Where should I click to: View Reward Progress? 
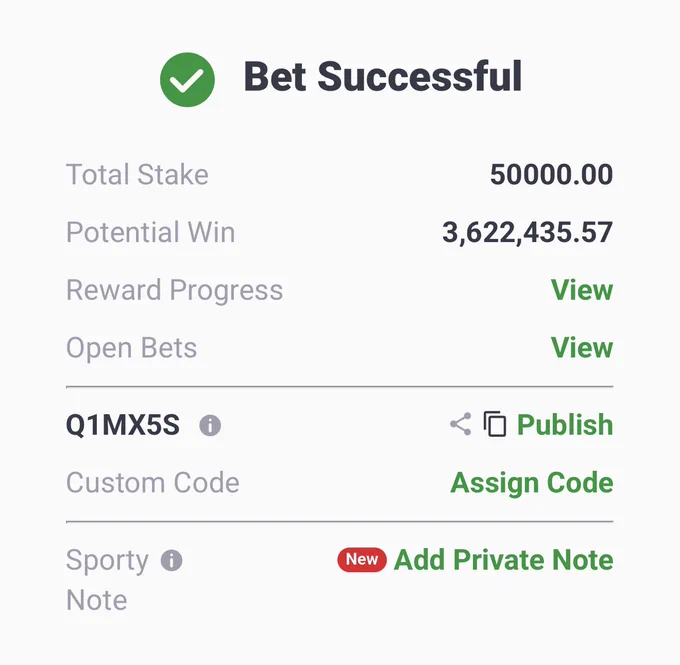582,290
